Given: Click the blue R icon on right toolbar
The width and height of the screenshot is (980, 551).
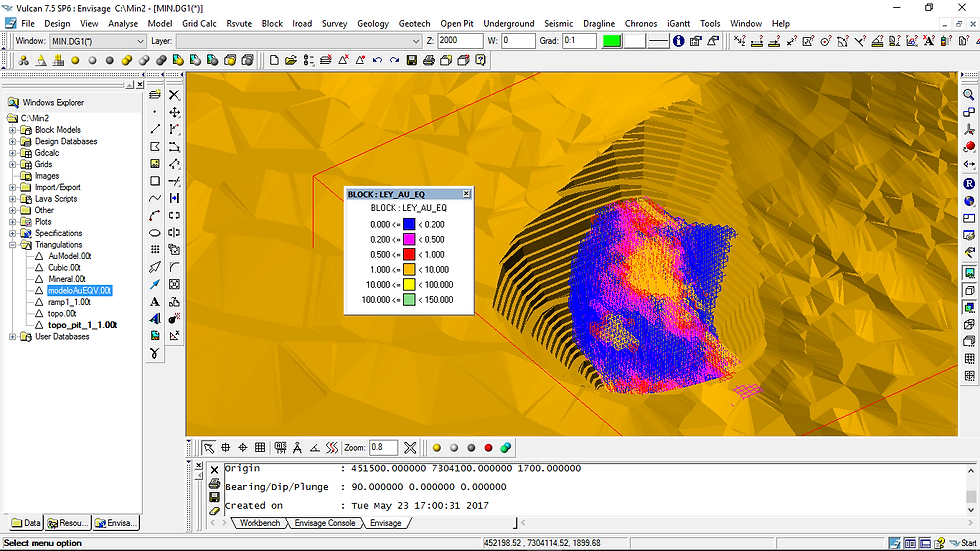Looking at the screenshot, I should [969, 184].
